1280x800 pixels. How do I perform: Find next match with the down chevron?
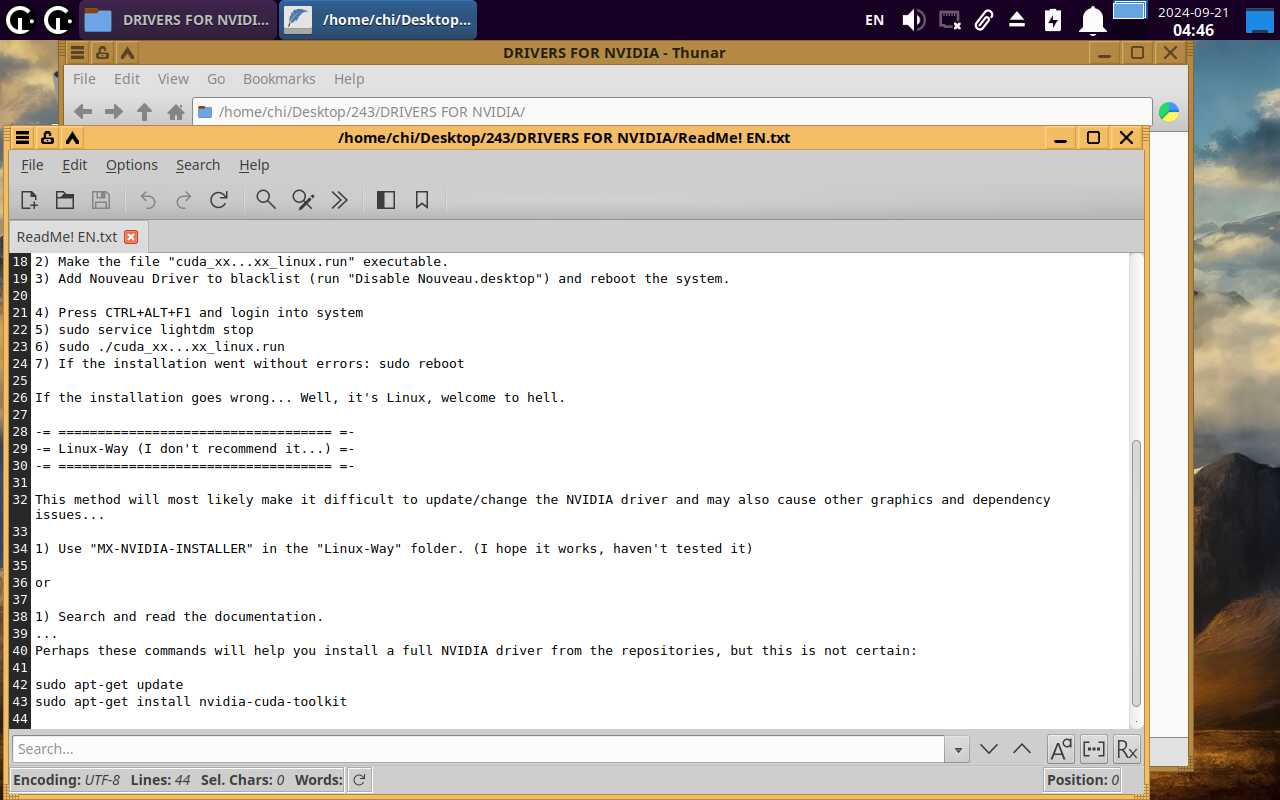(989, 749)
